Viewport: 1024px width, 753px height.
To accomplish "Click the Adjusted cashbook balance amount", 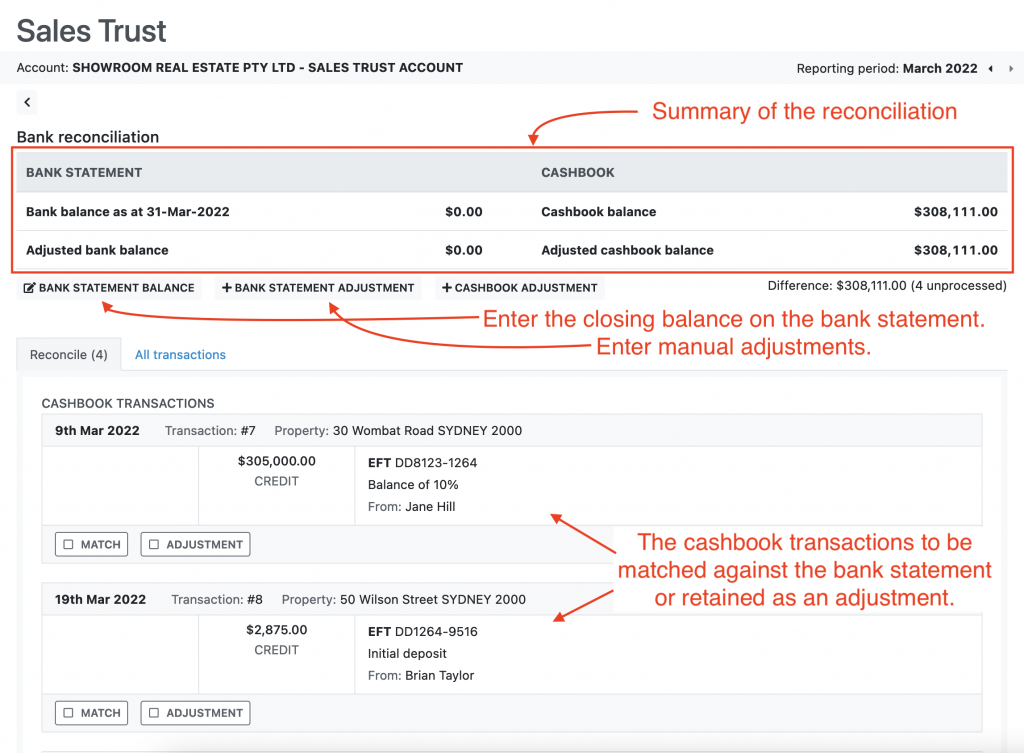I will coord(955,250).
